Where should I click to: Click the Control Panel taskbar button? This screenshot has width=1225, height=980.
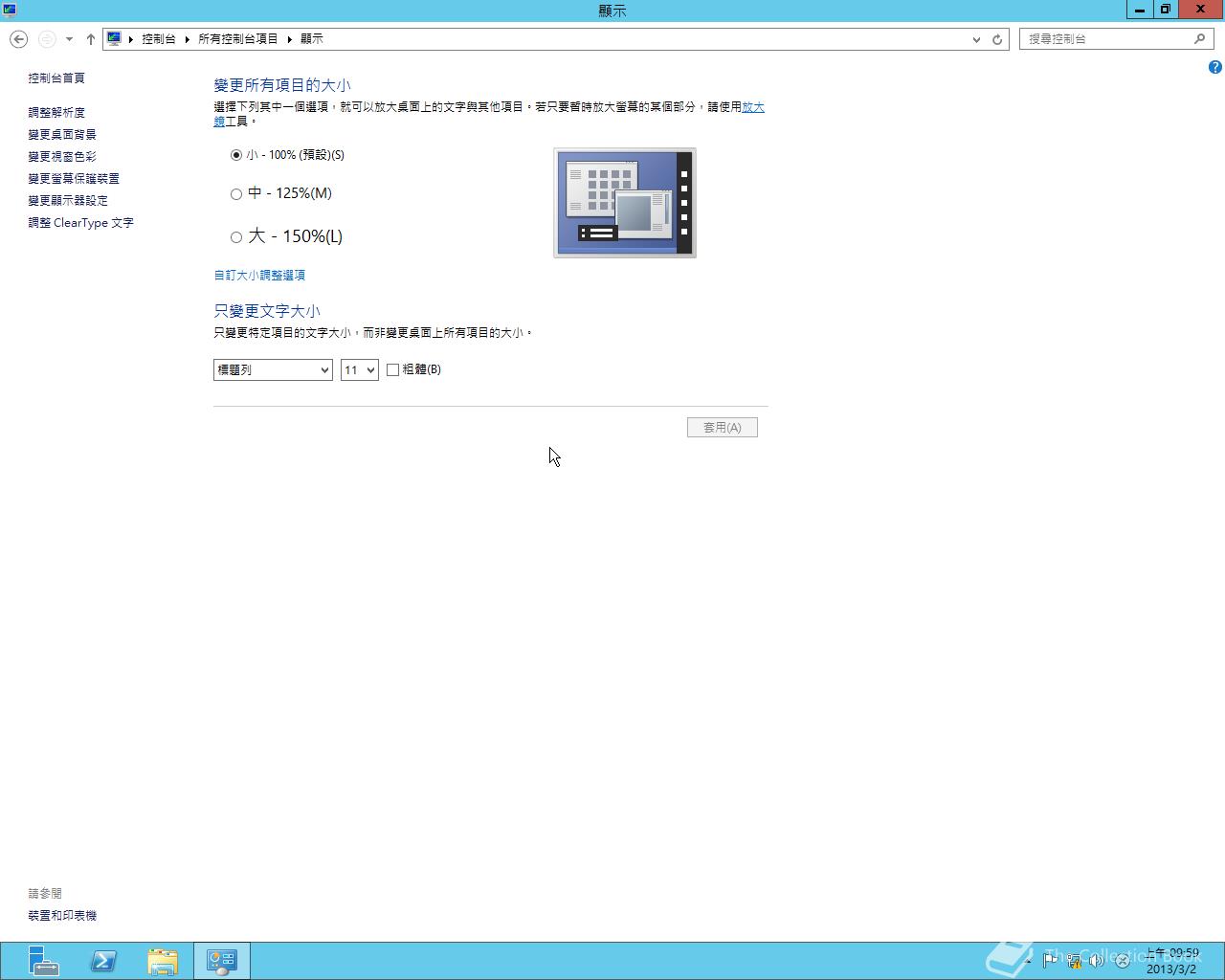(x=222, y=960)
